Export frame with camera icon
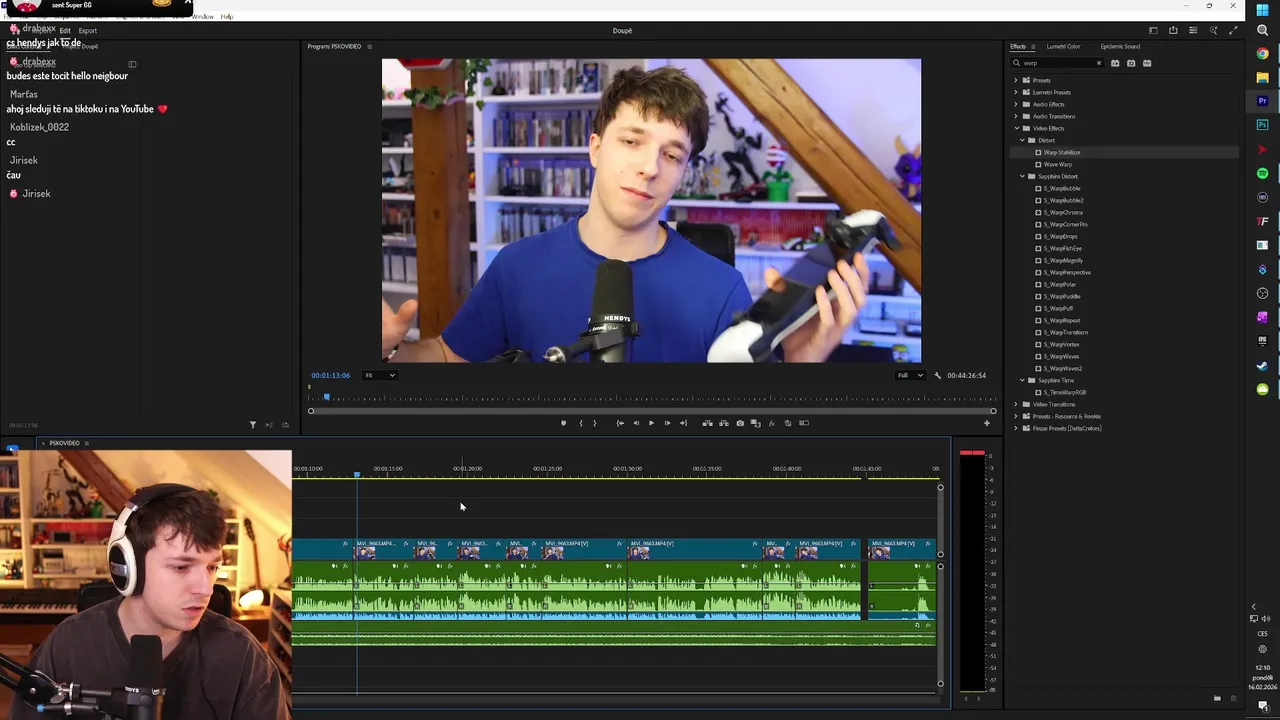Viewport: 1280px width, 720px height. coord(740,423)
